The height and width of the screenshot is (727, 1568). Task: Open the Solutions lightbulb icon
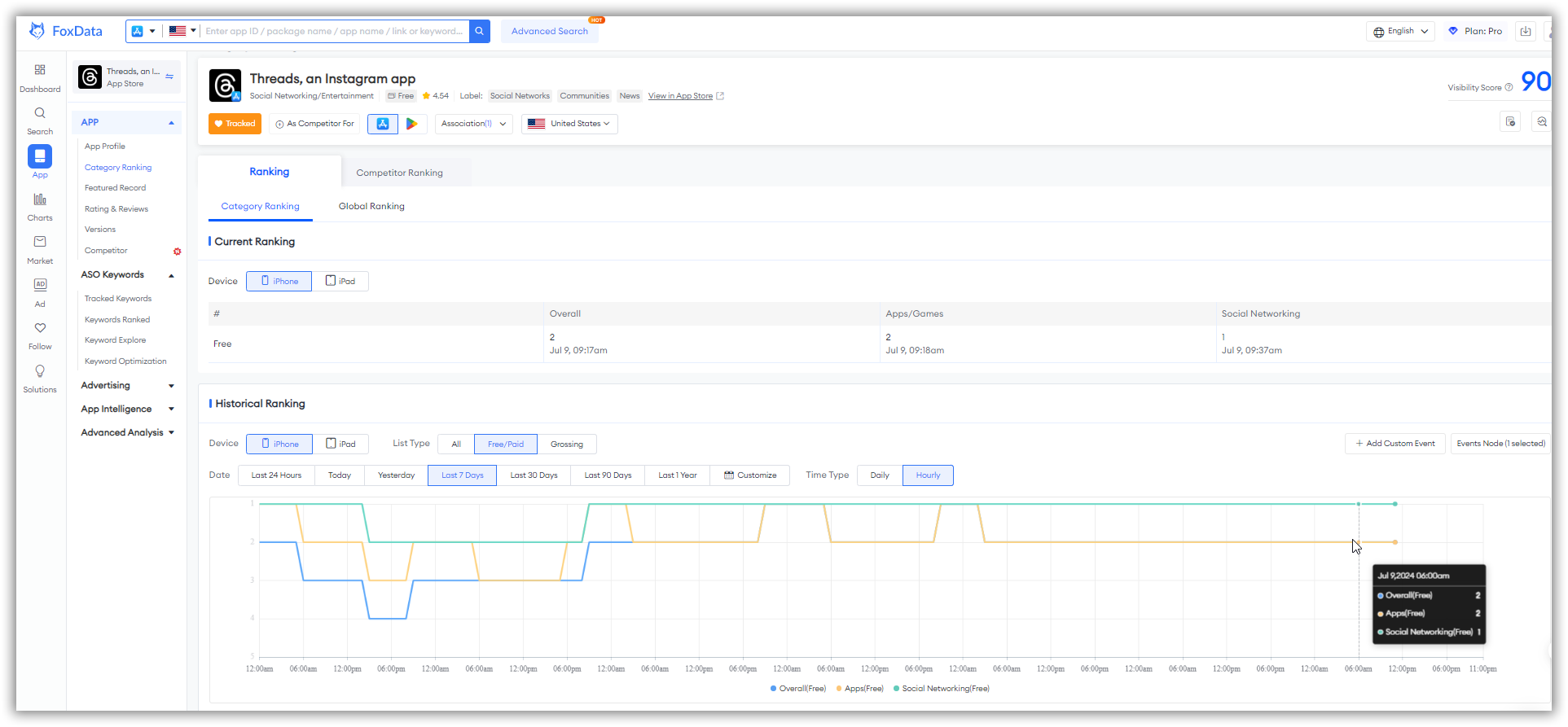pyautogui.click(x=40, y=371)
